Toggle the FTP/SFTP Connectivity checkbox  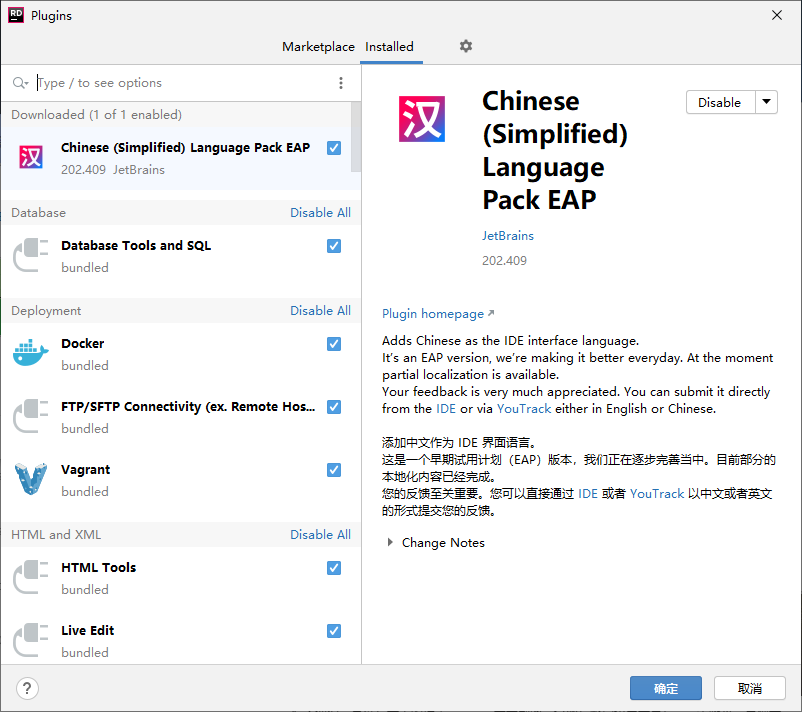(x=334, y=407)
